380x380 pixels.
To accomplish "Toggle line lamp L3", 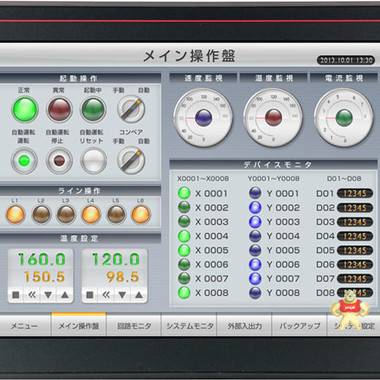I will [66, 214].
